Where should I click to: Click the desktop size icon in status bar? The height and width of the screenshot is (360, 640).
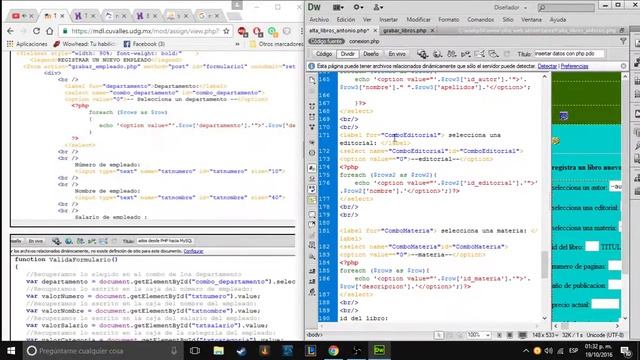pos(522,335)
